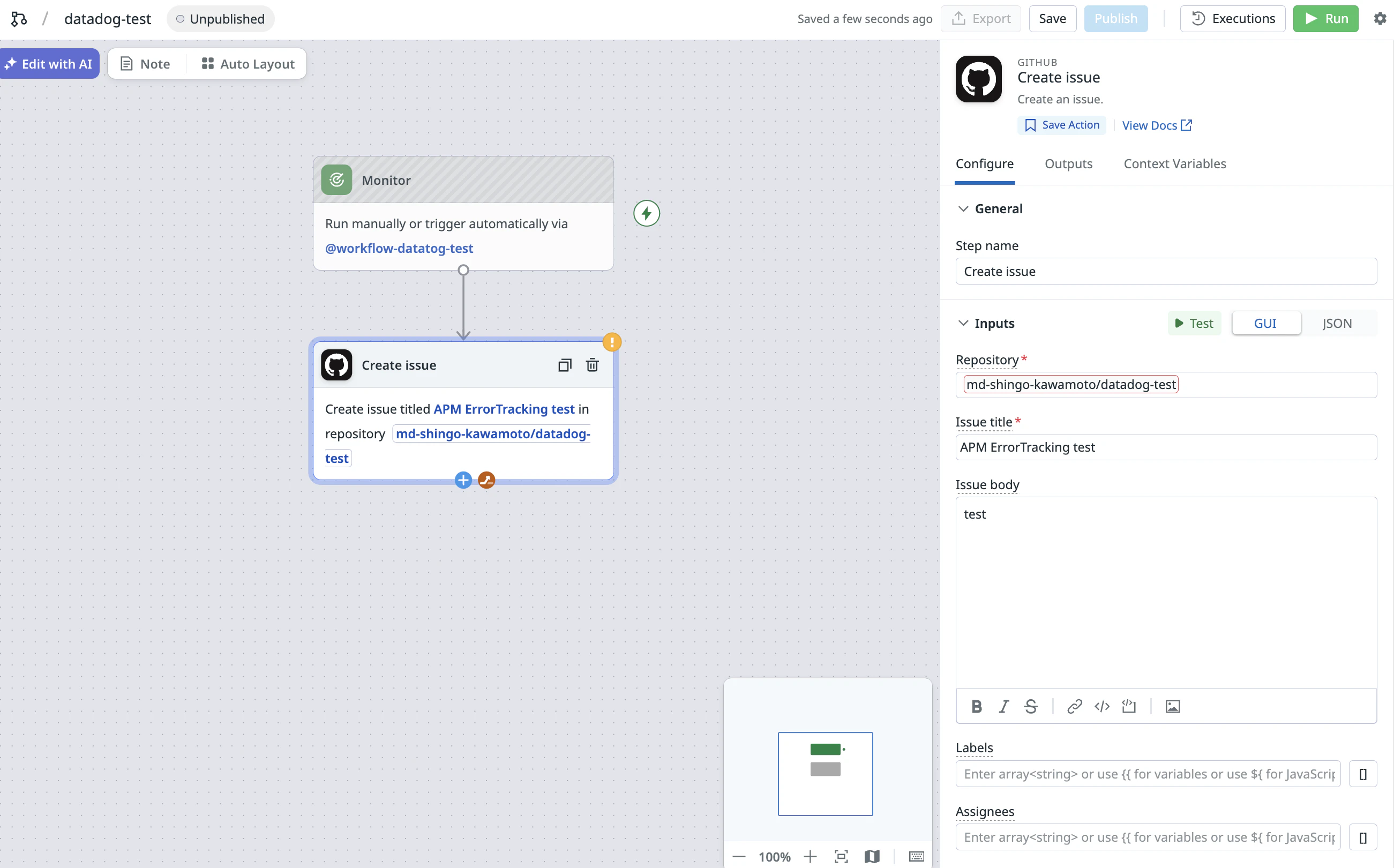This screenshot has height=868, width=1394.
Task: Click into the Issue body text area
Action: [1166, 593]
